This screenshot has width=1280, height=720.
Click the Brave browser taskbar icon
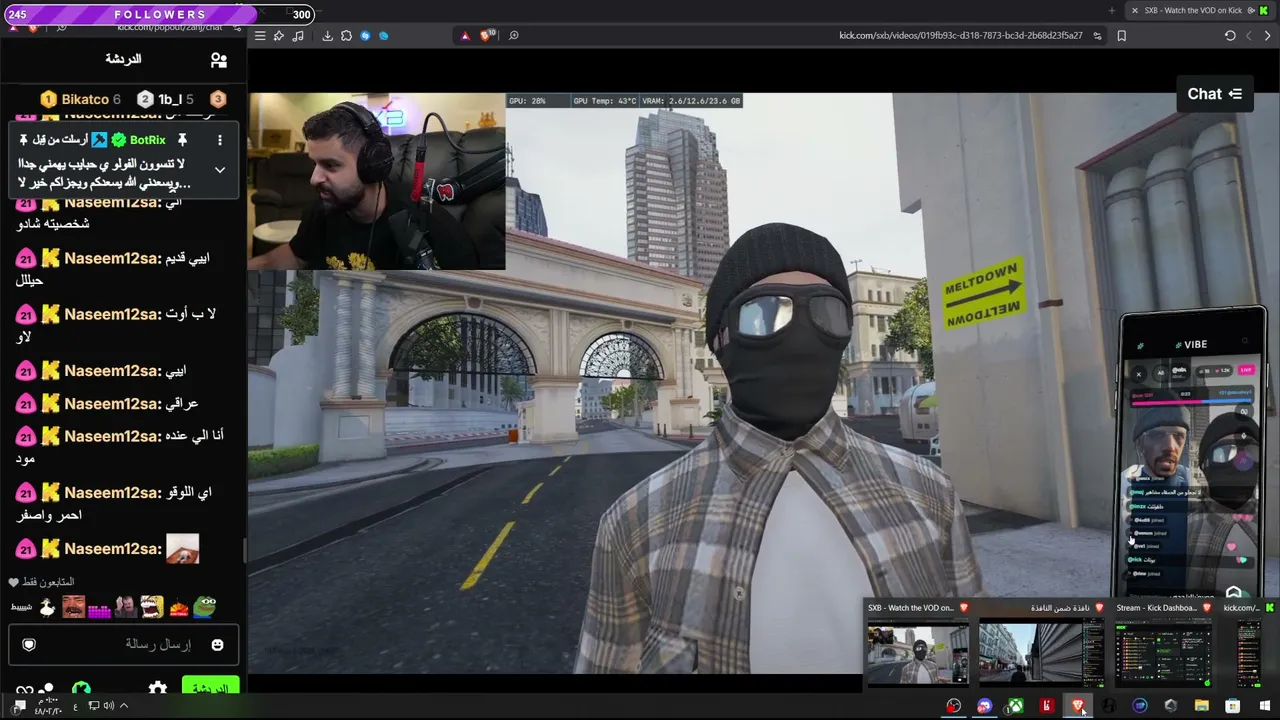pyautogui.click(x=1078, y=706)
